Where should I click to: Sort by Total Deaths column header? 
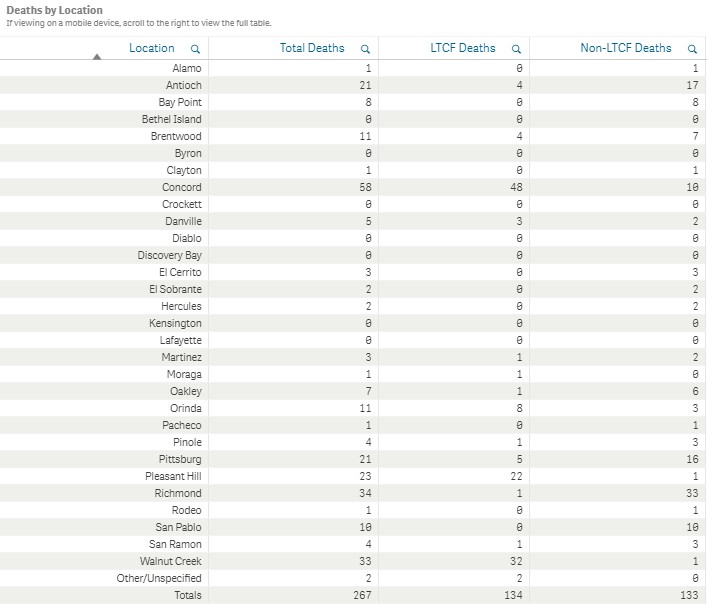tap(312, 48)
